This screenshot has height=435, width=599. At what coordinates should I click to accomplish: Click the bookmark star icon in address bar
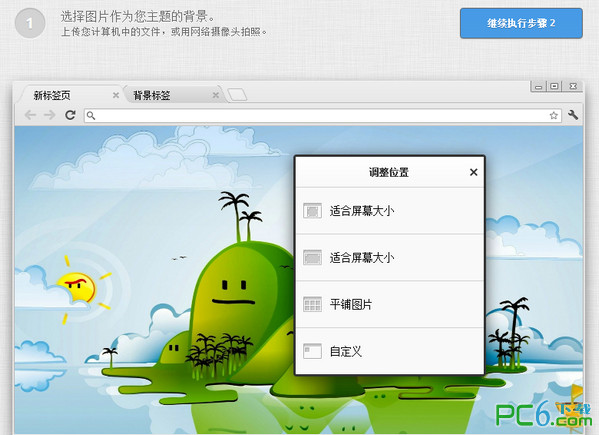point(554,115)
